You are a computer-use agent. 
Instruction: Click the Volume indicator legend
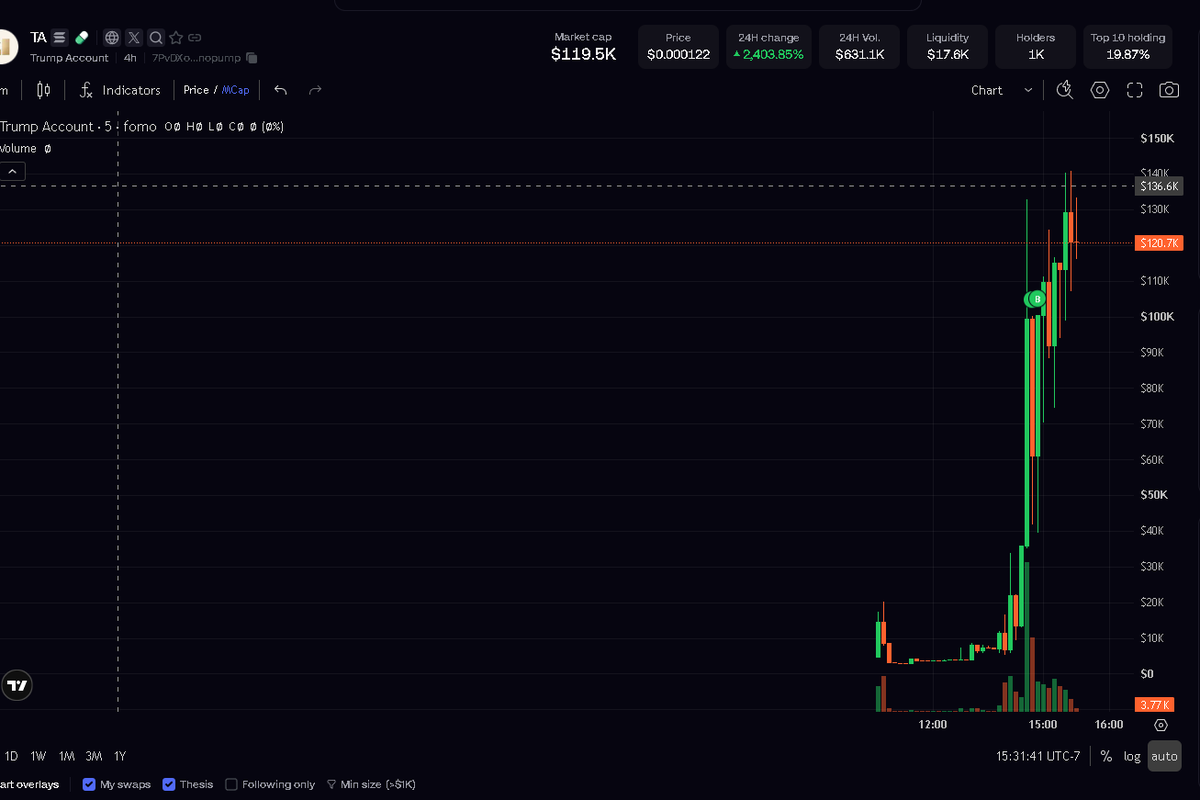coord(18,148)
